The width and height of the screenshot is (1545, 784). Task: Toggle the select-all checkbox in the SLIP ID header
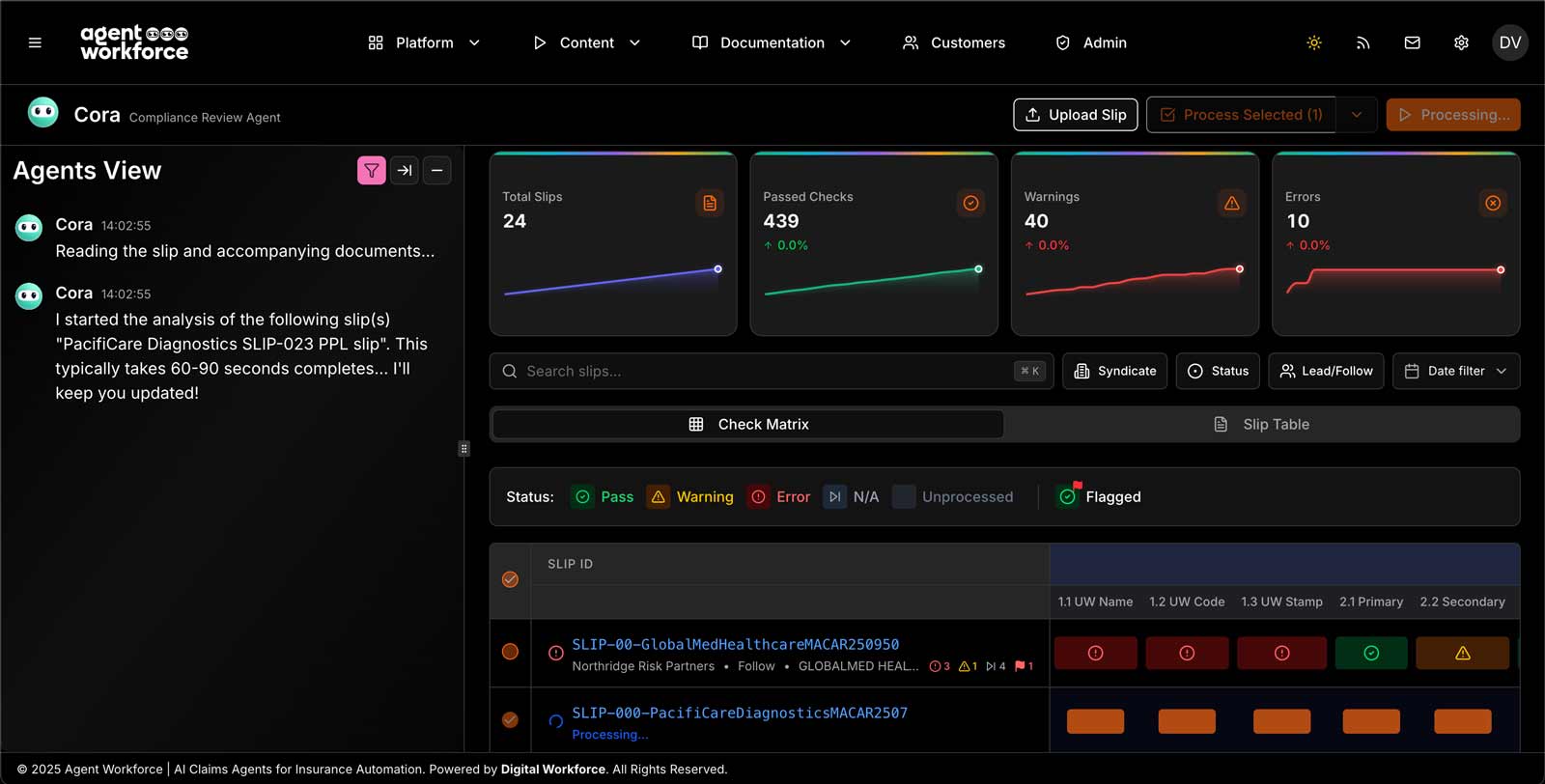[x=510, y=579]
